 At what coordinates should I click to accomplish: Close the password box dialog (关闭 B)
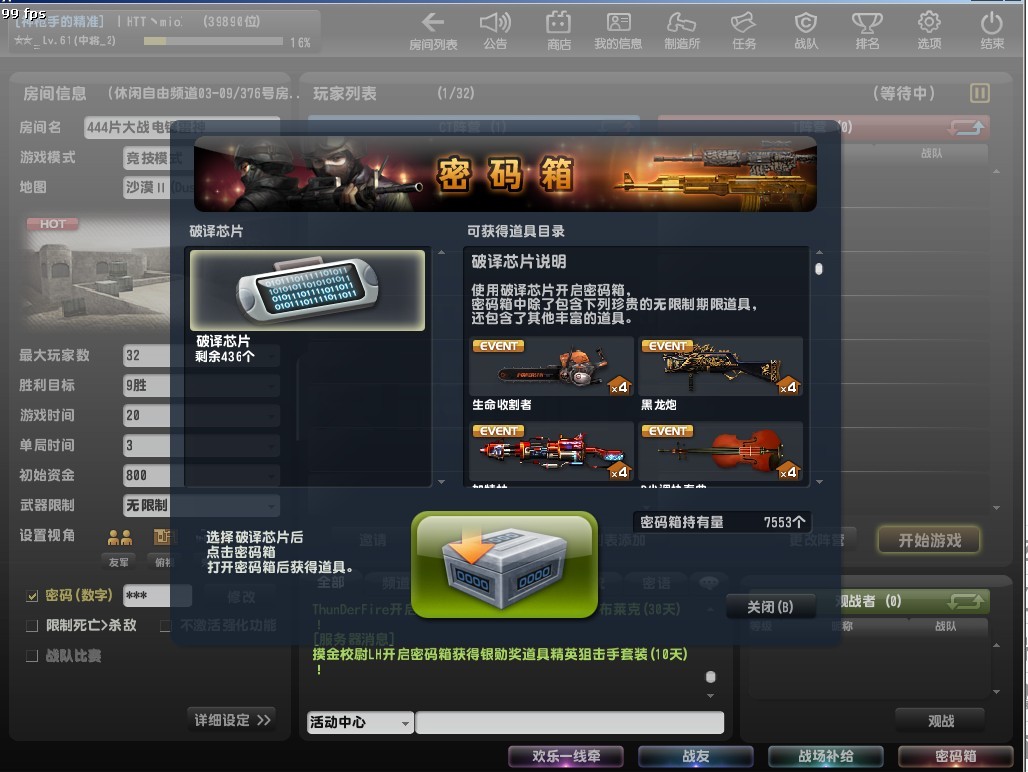pyautogui.click(x=770, y=607)
